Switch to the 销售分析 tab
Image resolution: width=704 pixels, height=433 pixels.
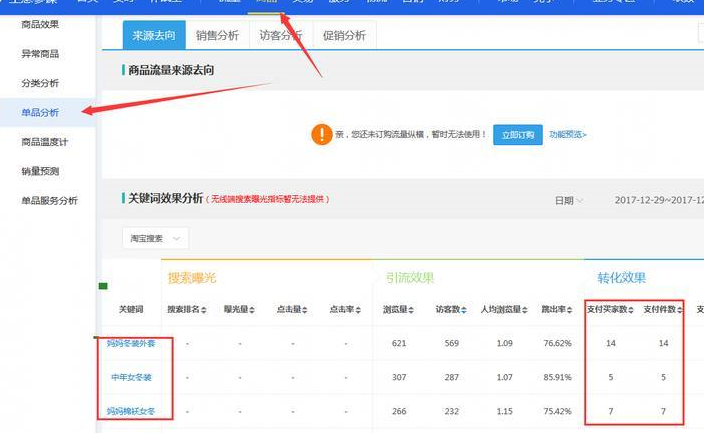[217, 35]
